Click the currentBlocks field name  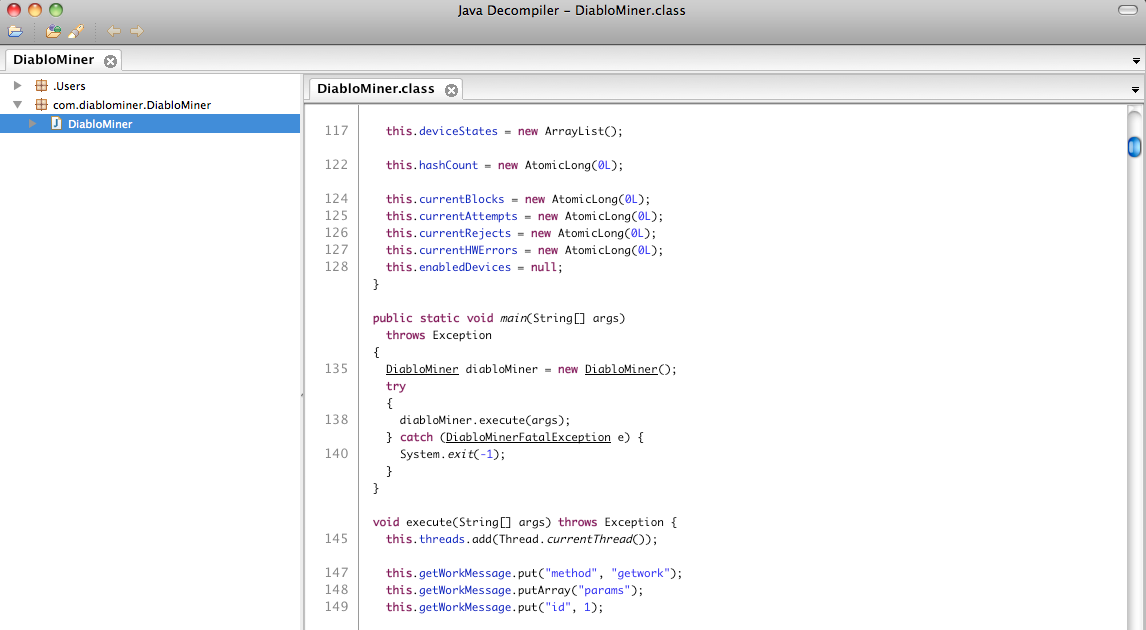click(x=461, y=199)
